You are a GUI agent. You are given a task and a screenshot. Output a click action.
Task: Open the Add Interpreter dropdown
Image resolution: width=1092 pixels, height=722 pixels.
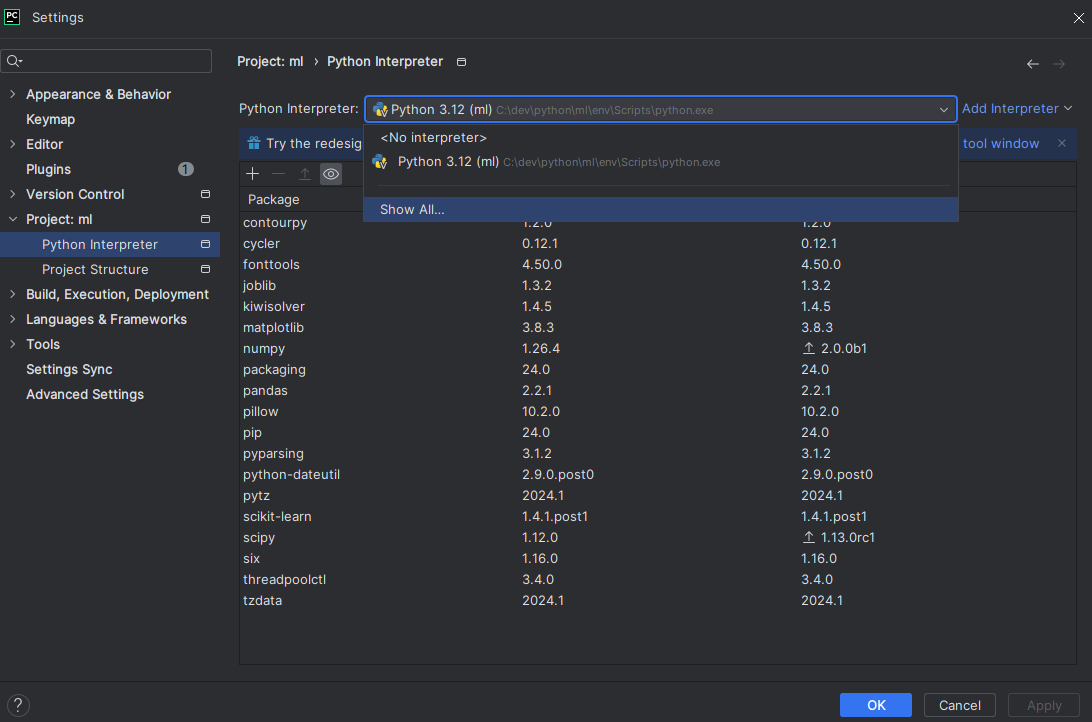(1017, 109)
